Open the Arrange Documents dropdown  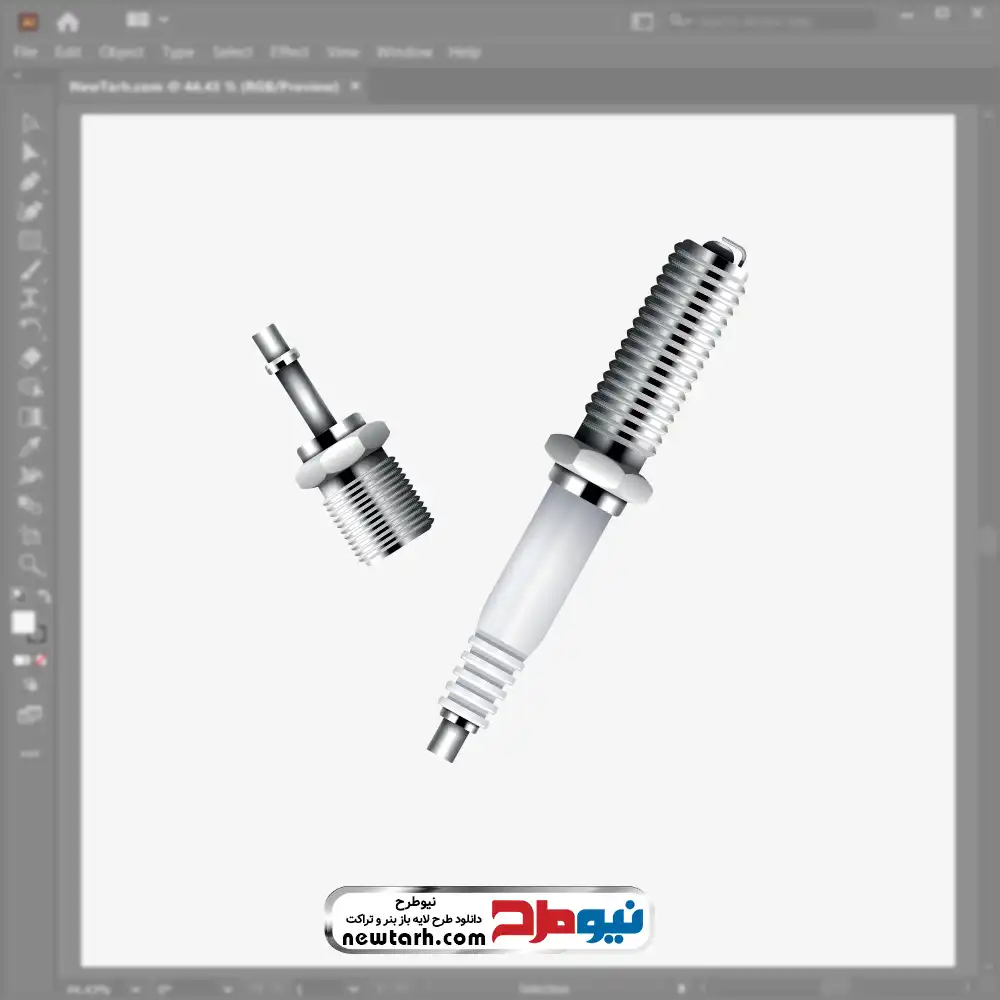pyautogui.click(x=148, y=20)
